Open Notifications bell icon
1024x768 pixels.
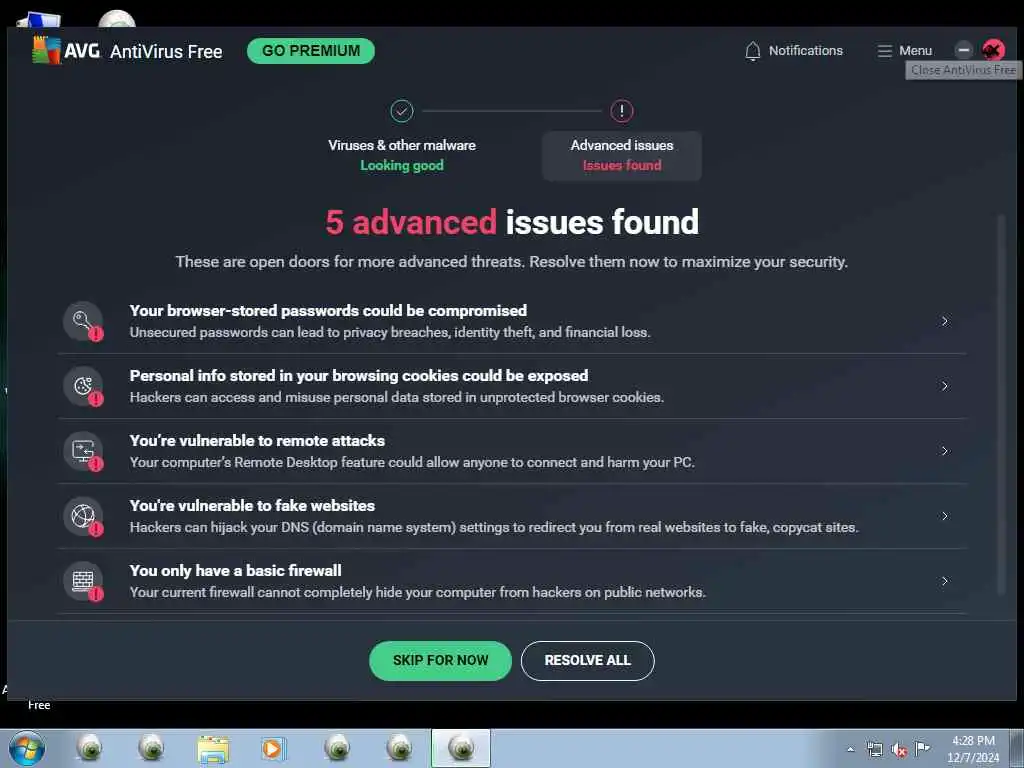pos(752,51)
